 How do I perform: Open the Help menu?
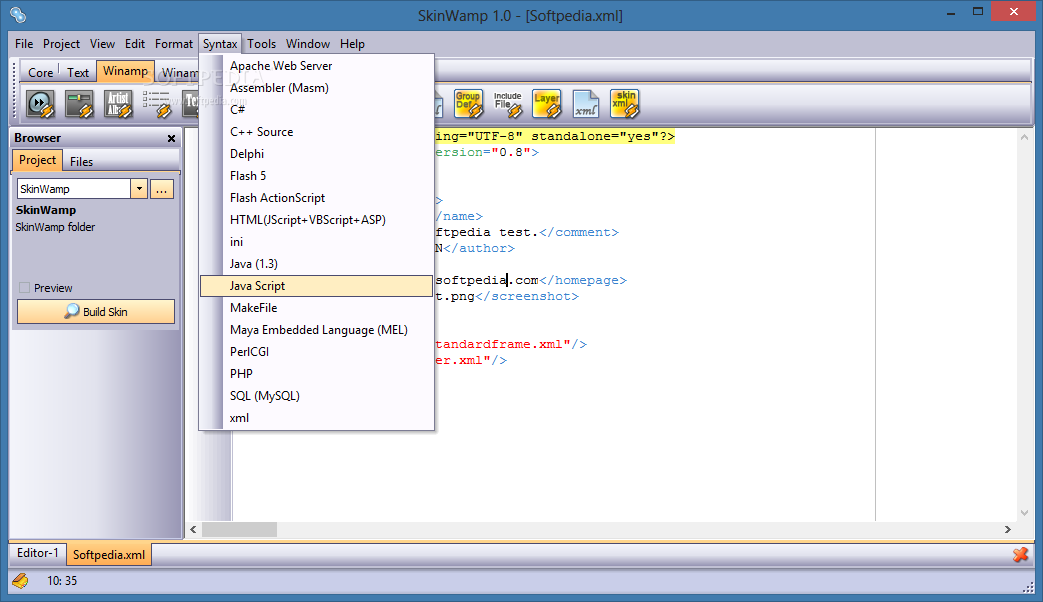352,44
